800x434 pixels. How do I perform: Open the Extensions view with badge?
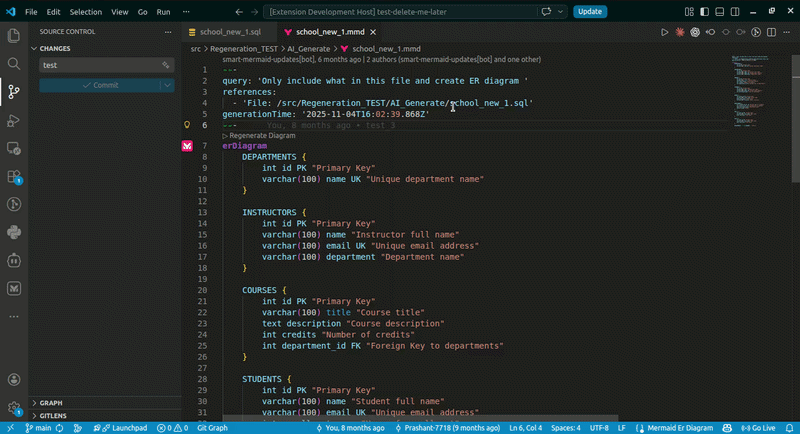point(14,176)
